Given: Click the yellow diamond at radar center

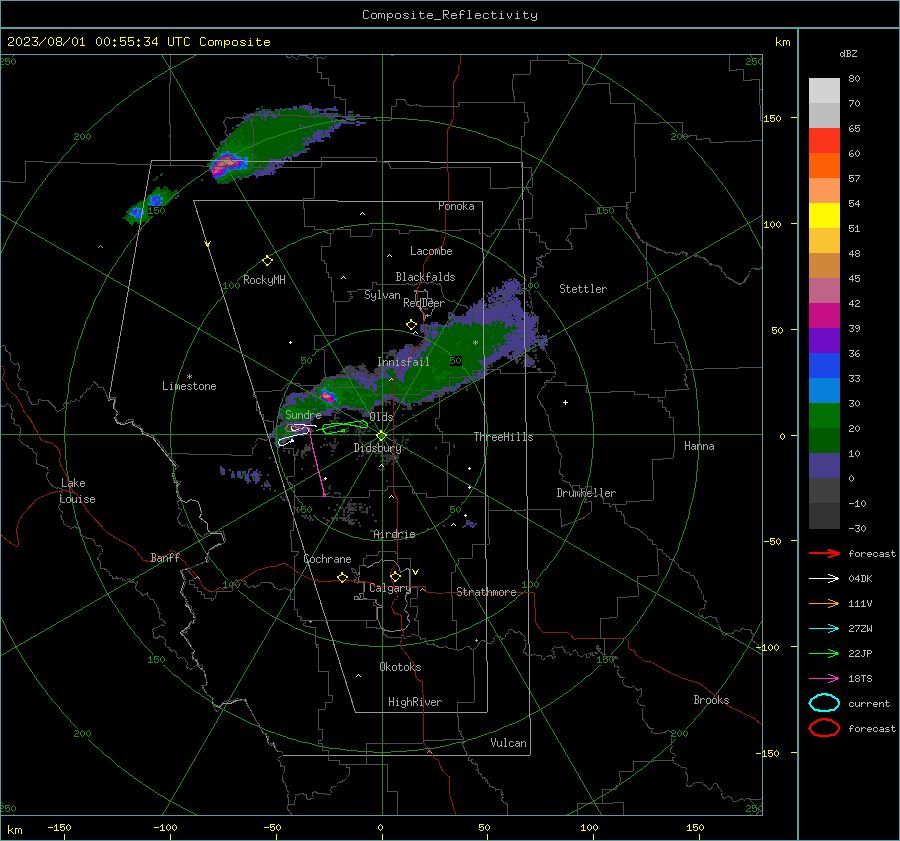Looking at the screenshot, I should (x=382, y=436).
